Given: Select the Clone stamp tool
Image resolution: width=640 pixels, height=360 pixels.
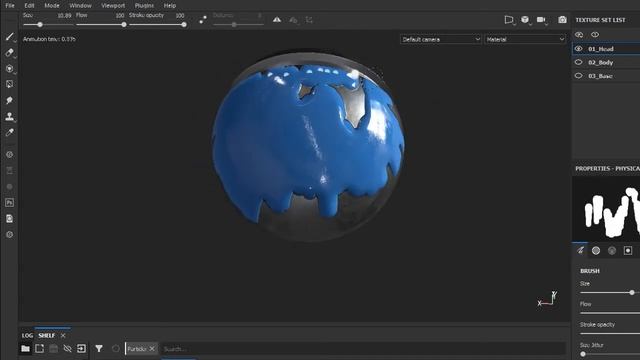Looking at the screenshot, I should click(x=9, y=117).
